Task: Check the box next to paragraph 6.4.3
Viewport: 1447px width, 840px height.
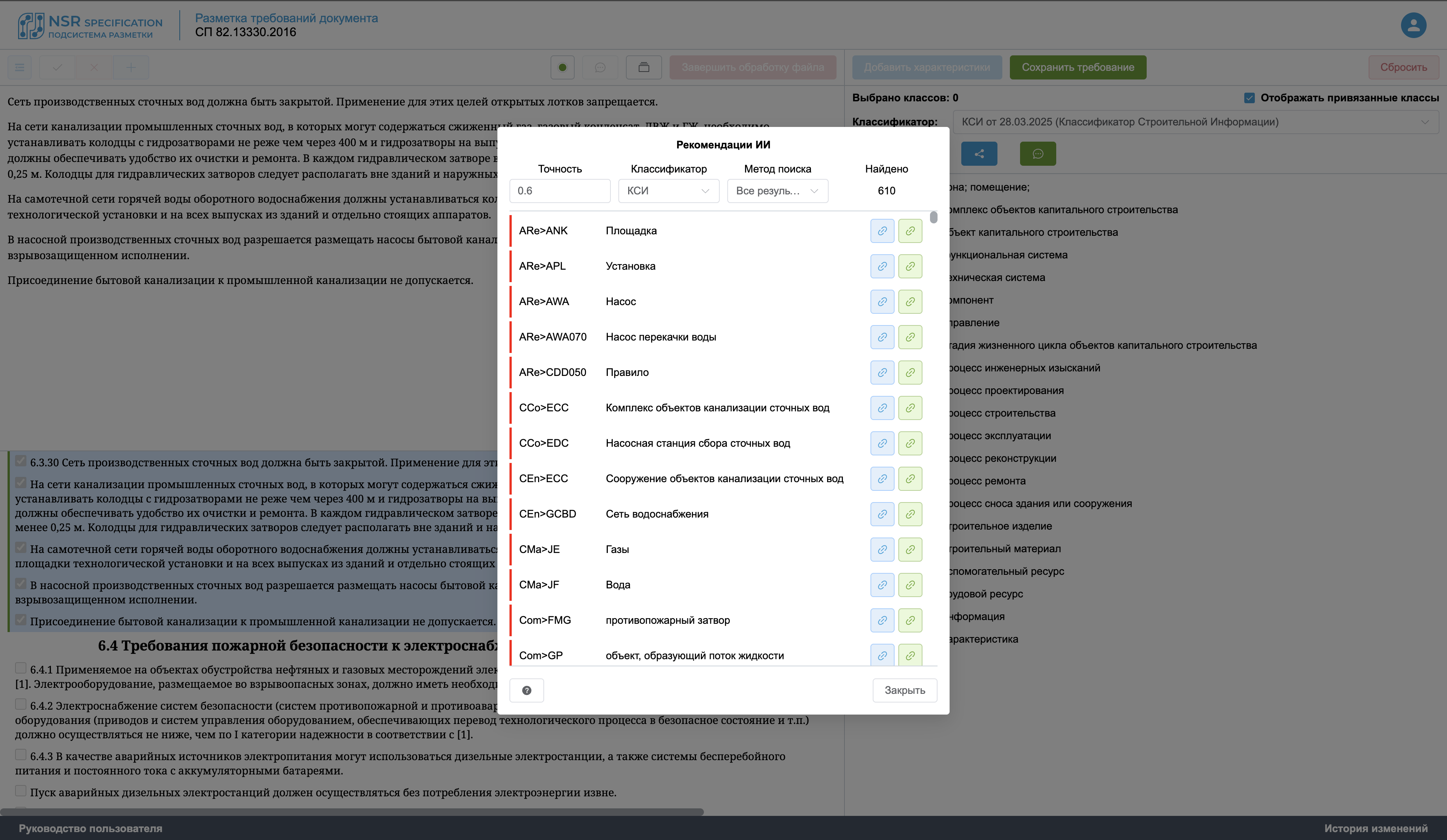Action: [x=21, y=754]
